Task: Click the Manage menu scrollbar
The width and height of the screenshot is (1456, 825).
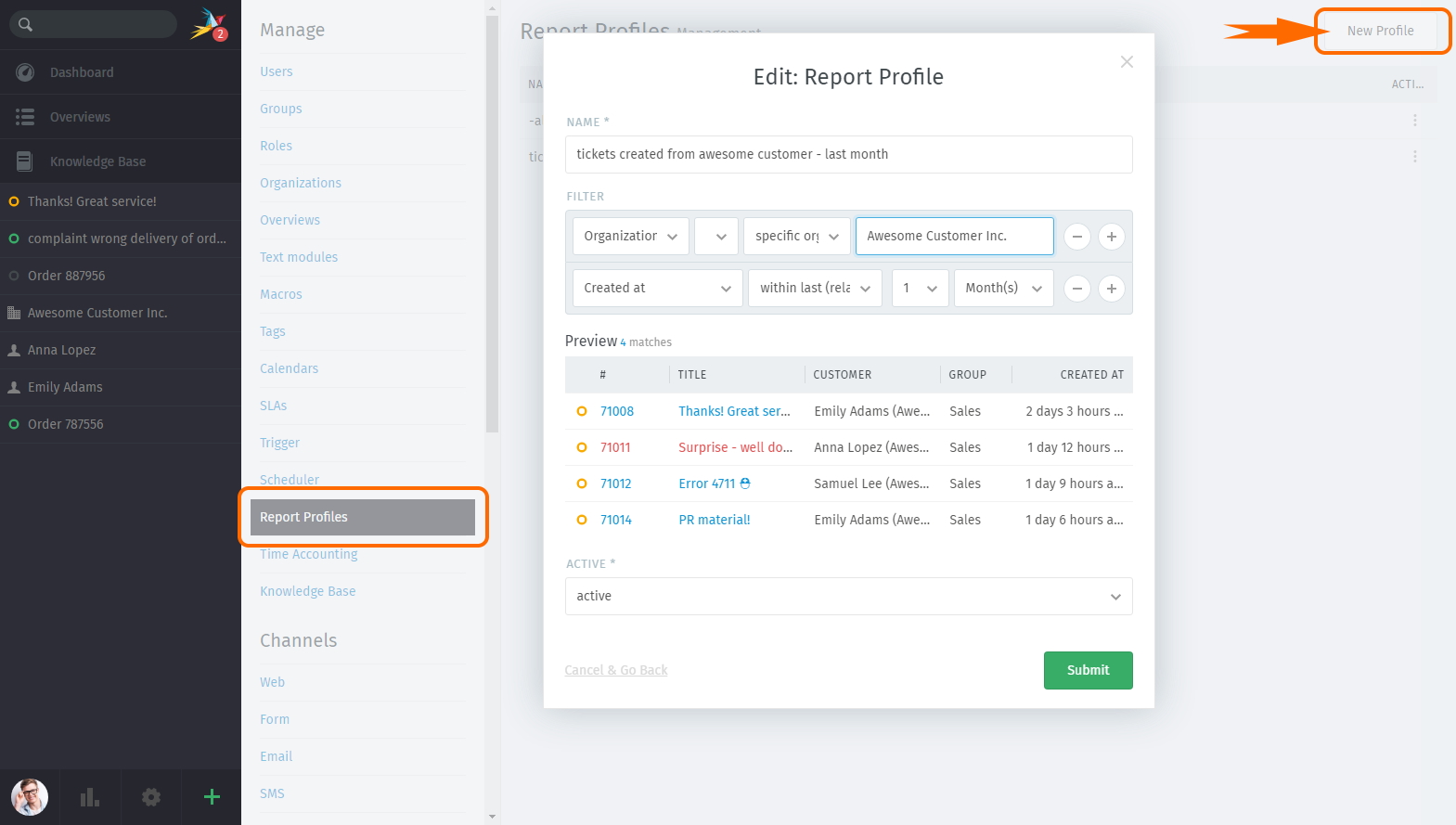Action: [492, 223]
